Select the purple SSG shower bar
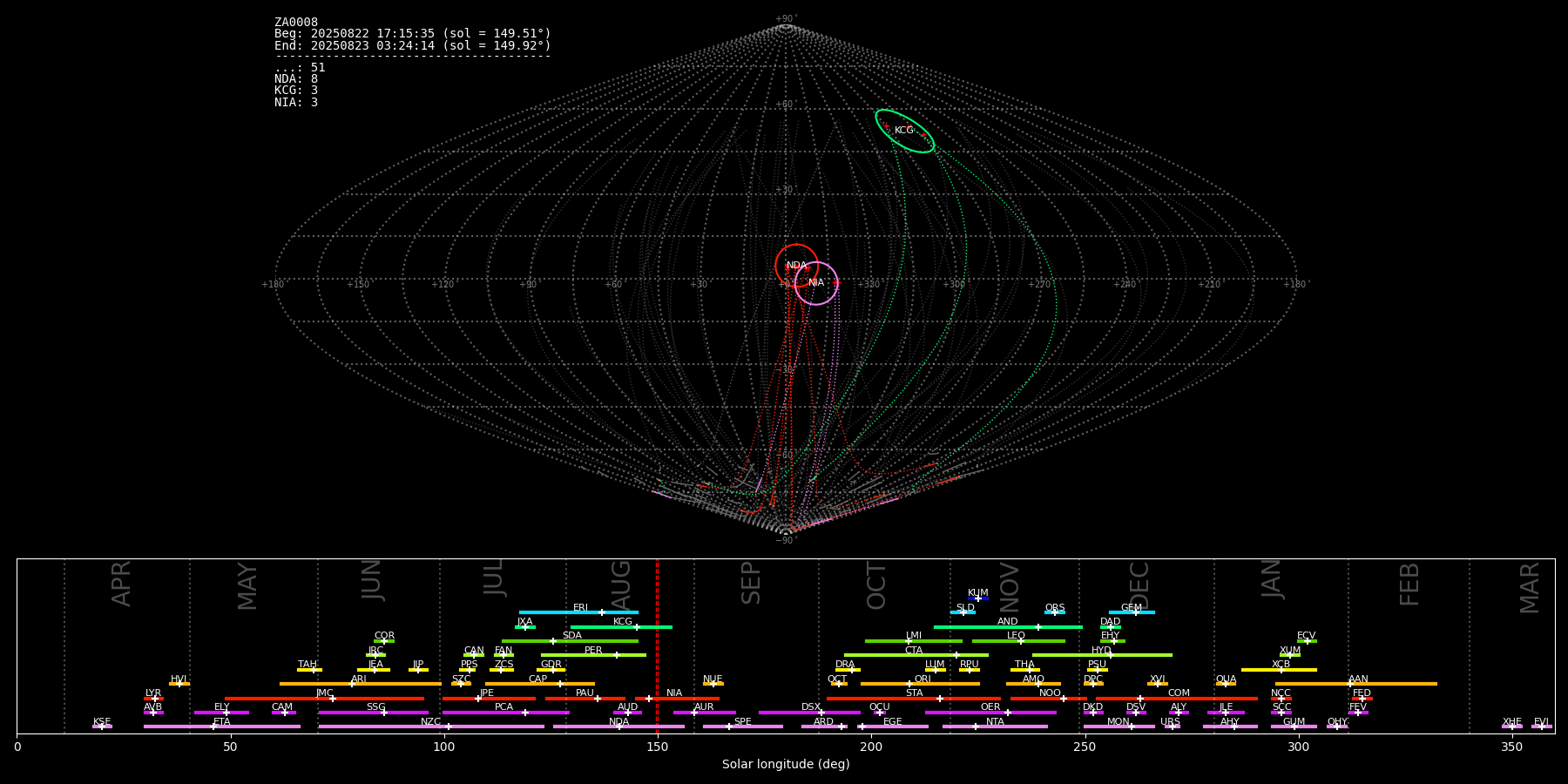Viewport: 1568px width, 784px height. pos(374,712)
